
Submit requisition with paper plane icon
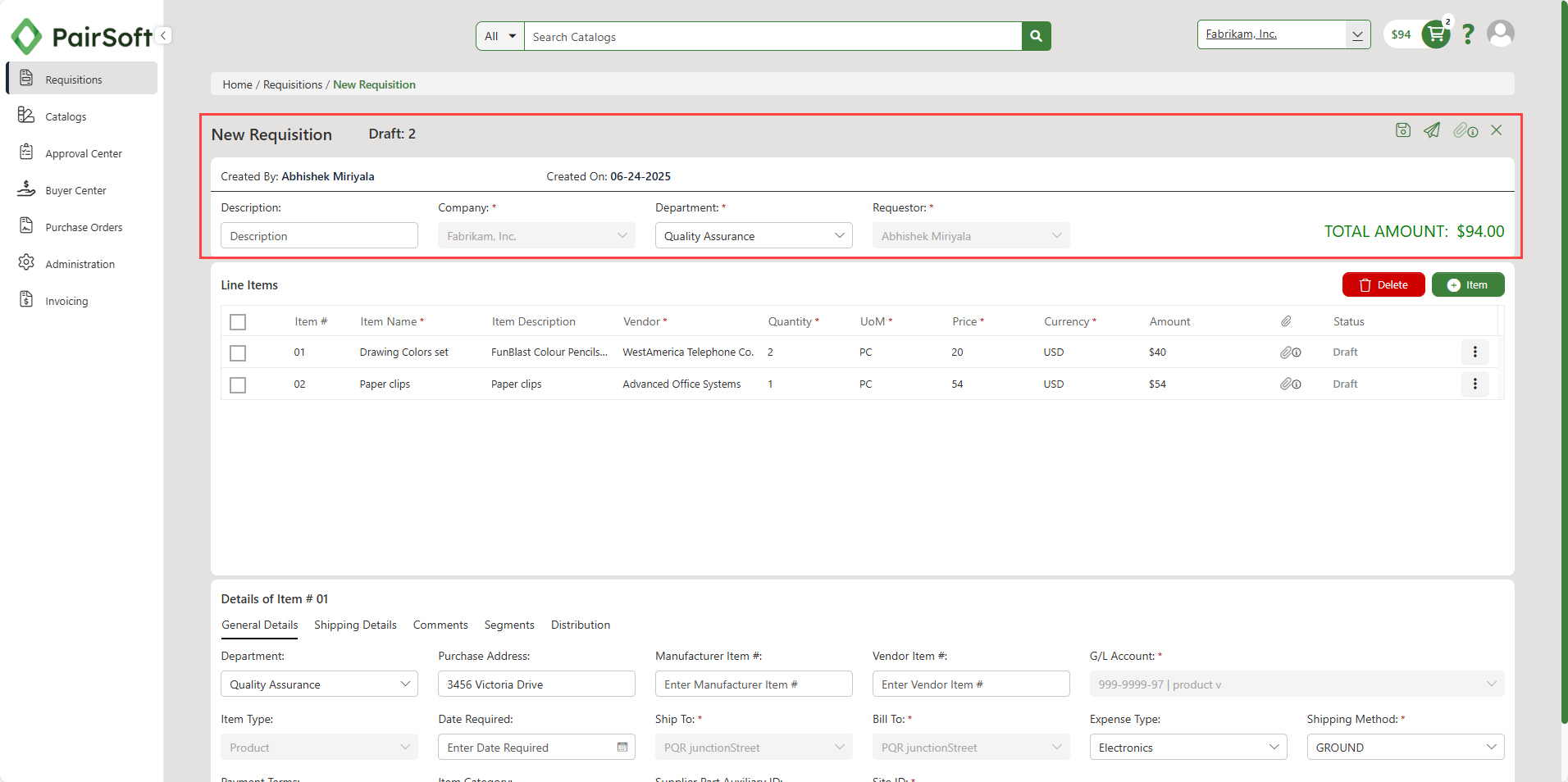click(x=1432, y=130)
